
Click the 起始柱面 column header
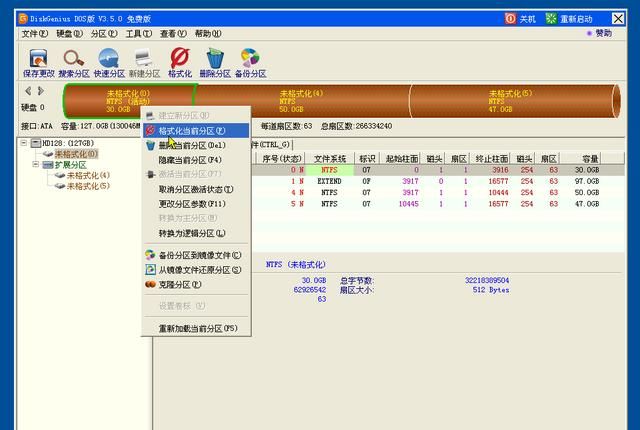coord(401,158)
